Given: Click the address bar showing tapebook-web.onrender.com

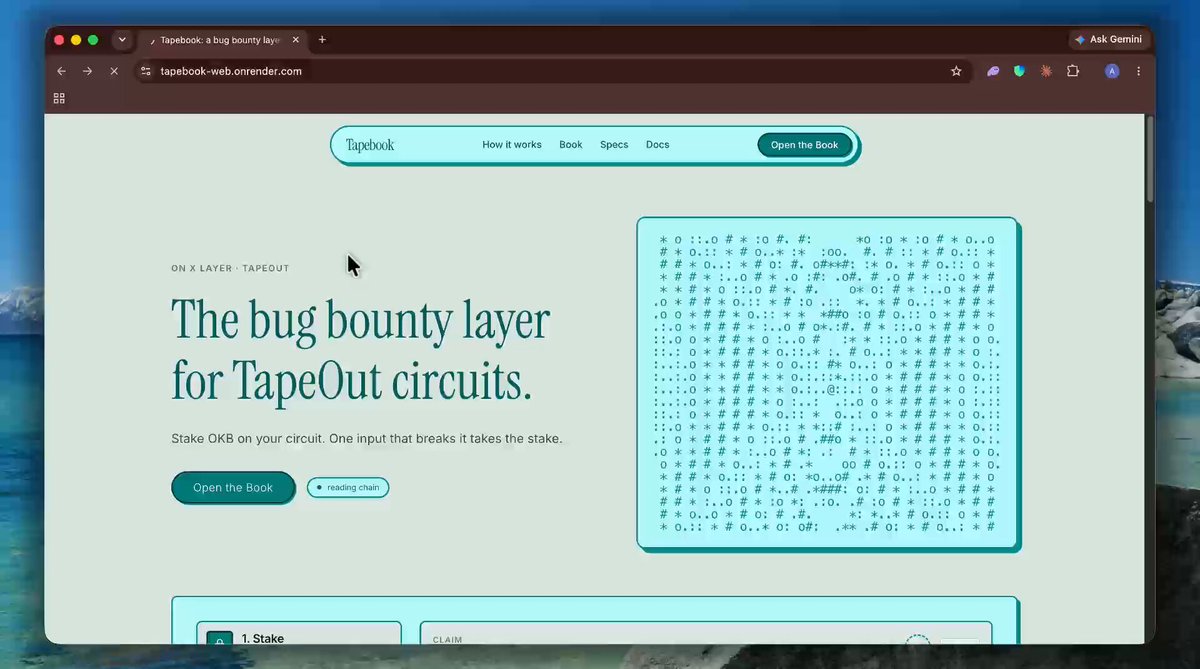Looking at the screenshot, I should tap(540, 71).
